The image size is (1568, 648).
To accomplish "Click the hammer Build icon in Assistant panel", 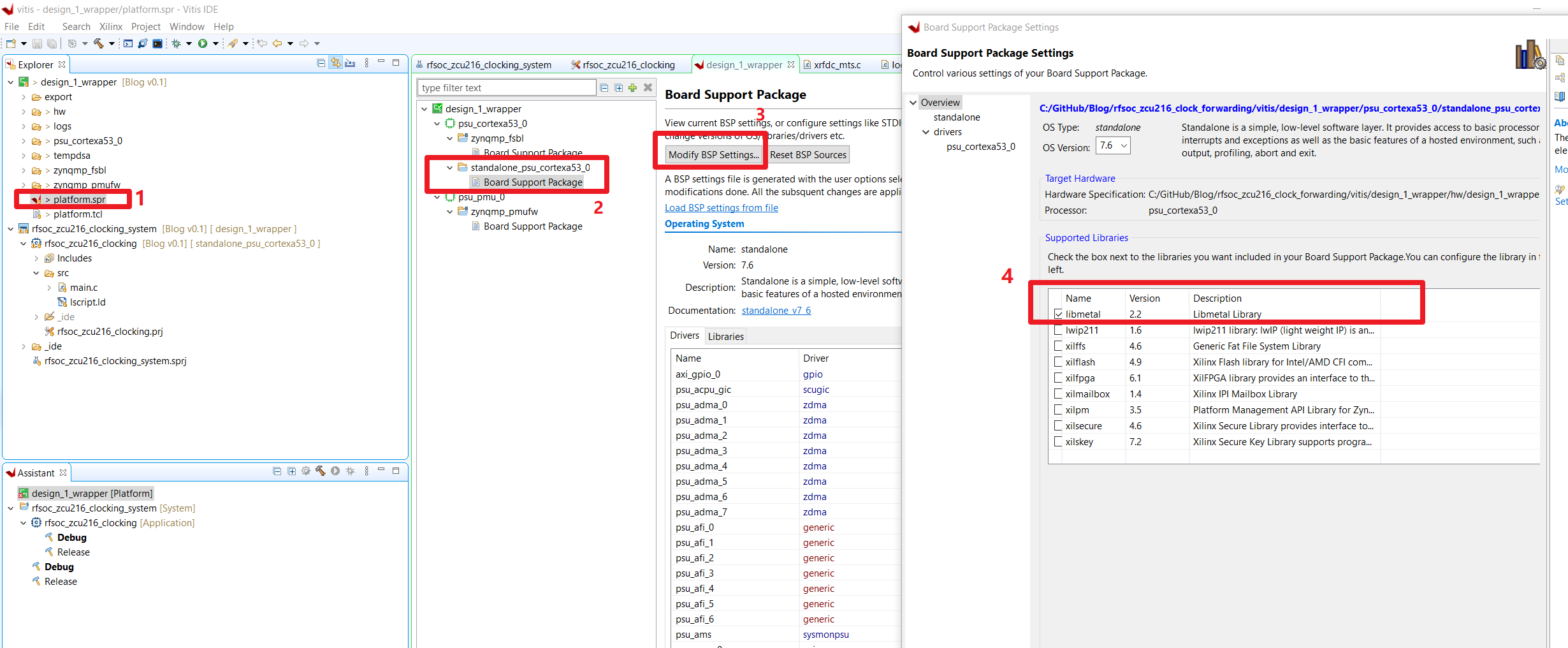I will (x=320, y=471).
